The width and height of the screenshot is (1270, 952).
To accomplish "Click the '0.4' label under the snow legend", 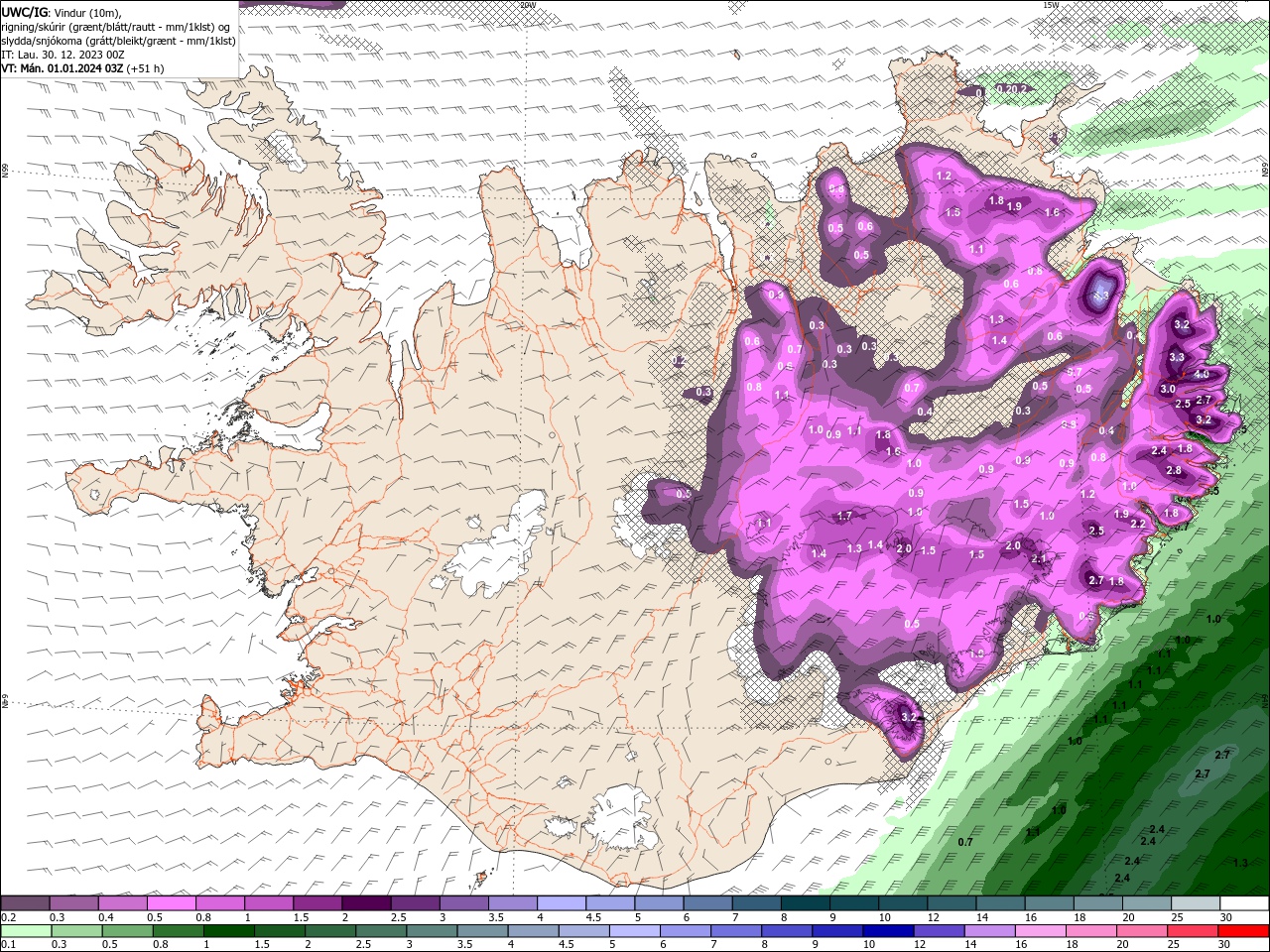I will point(106,917).
